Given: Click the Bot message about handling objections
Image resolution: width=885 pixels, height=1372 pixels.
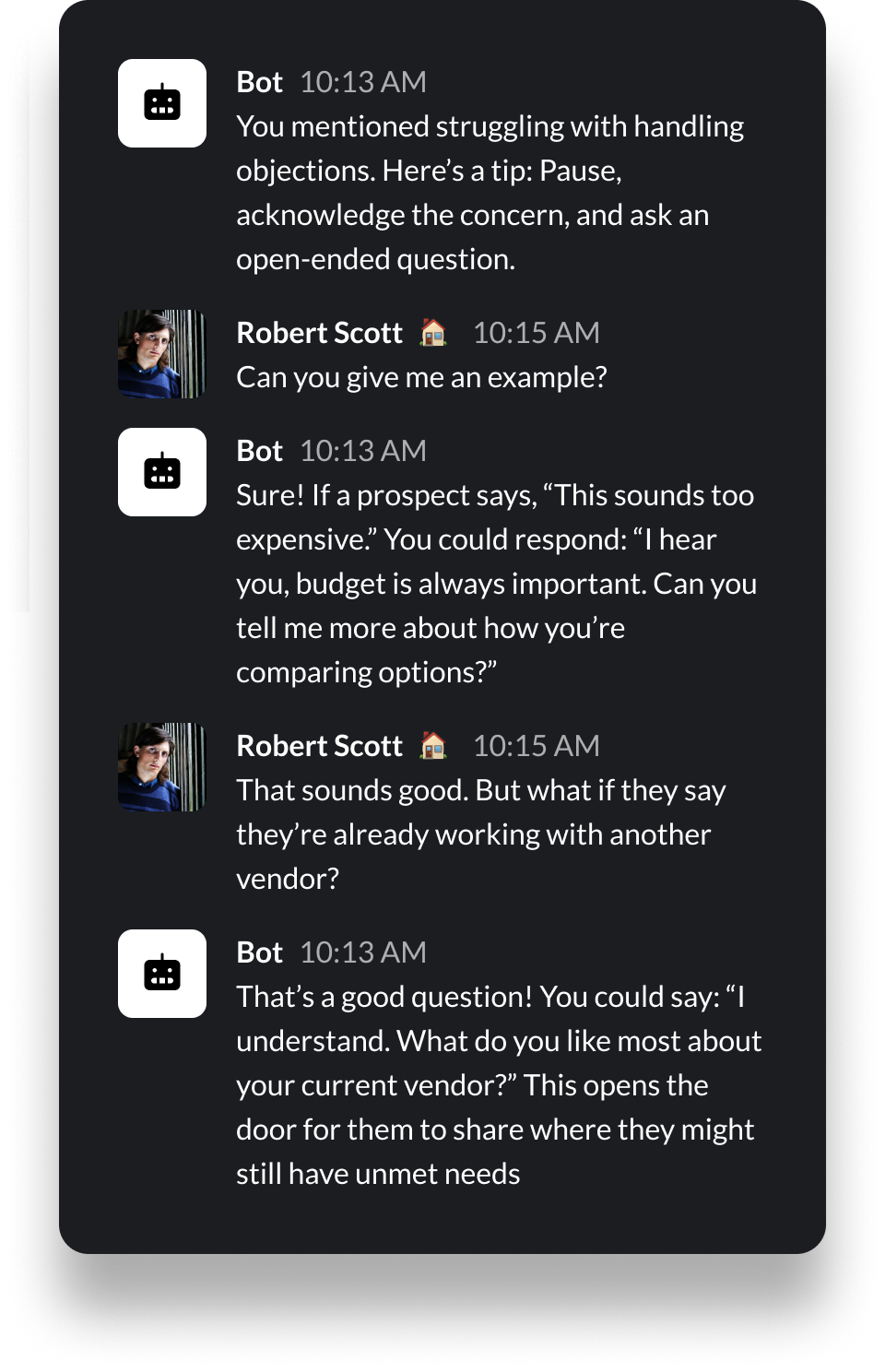Looking at the screenshot, I should tap(490, 193).
